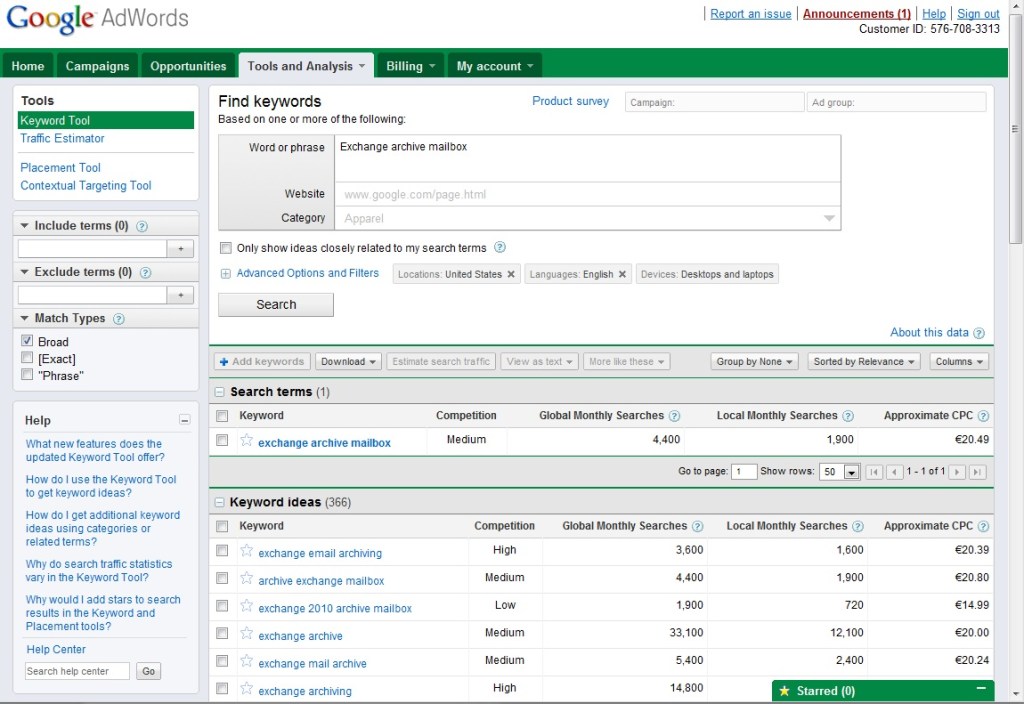Image resolution: width=1024 pixels, height=704 pixels.
Task: Uncheck the Broad match type
Action: tap(27, 341)
